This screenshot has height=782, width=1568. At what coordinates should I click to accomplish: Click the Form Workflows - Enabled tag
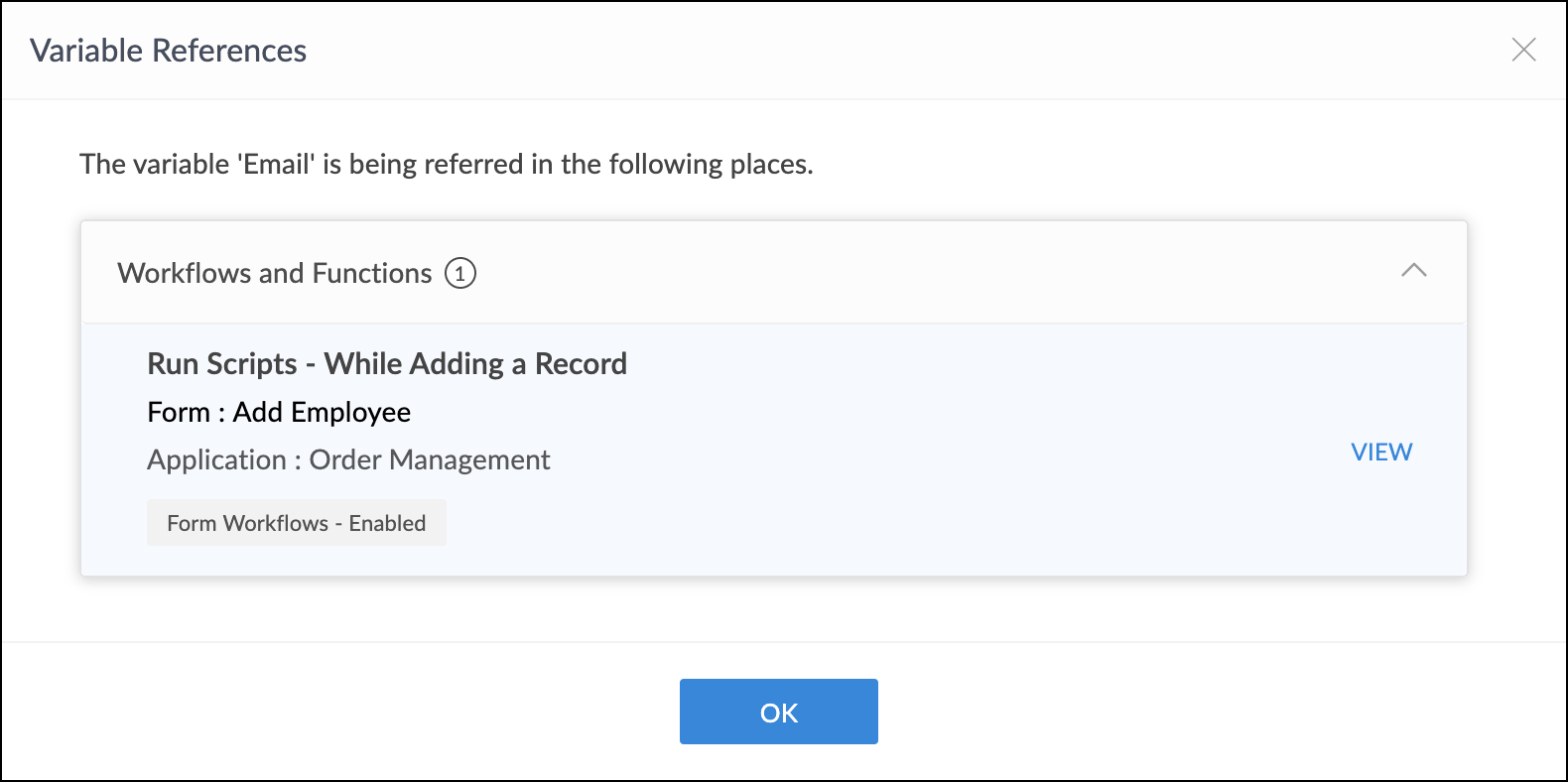point(296,523)
